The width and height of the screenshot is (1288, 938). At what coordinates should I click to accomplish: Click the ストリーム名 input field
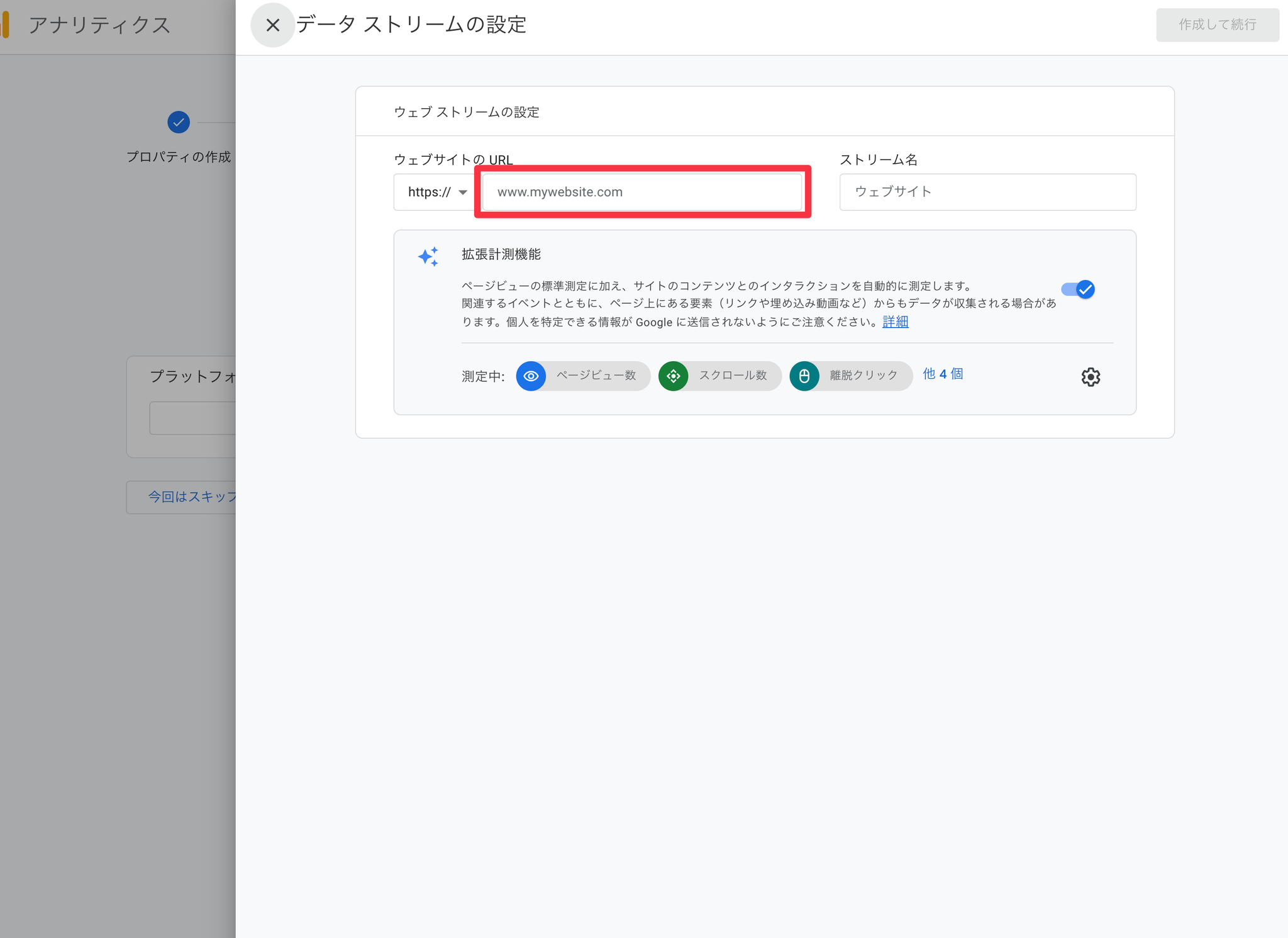(987, 192)
